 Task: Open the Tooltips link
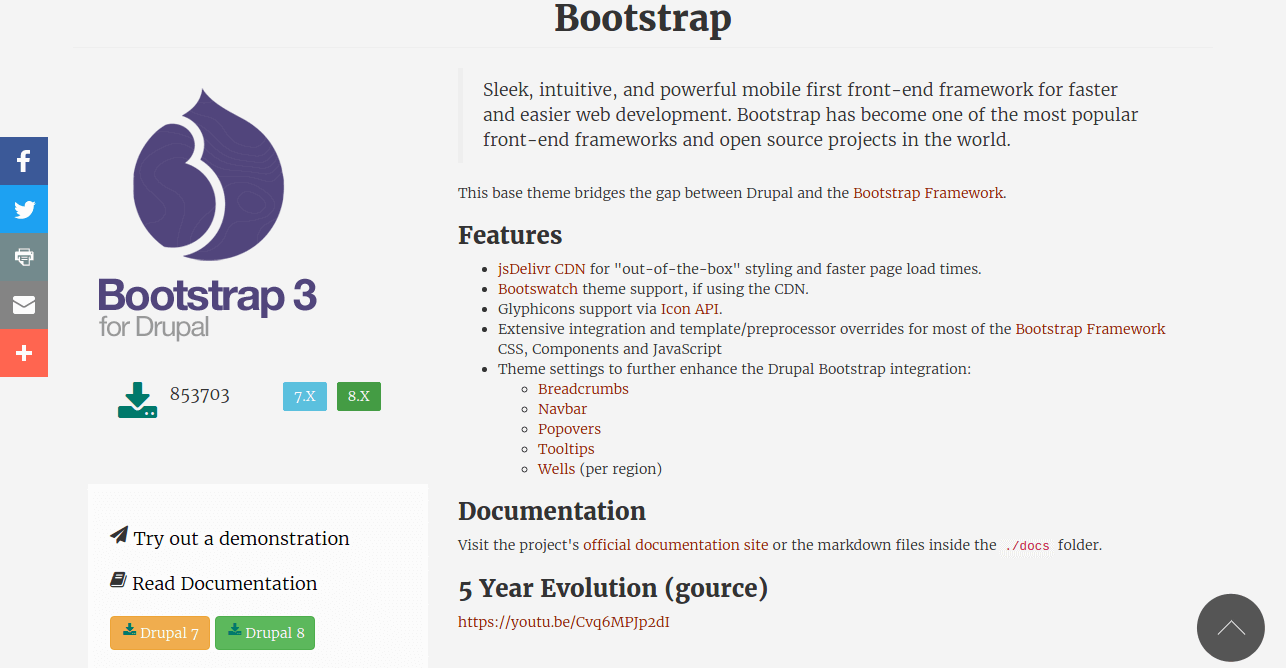point(566,449)
